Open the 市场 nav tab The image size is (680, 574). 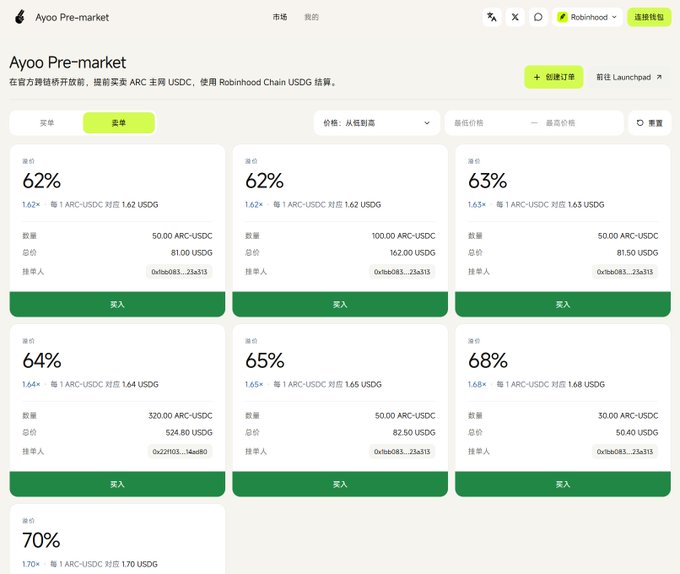(280, 17)
